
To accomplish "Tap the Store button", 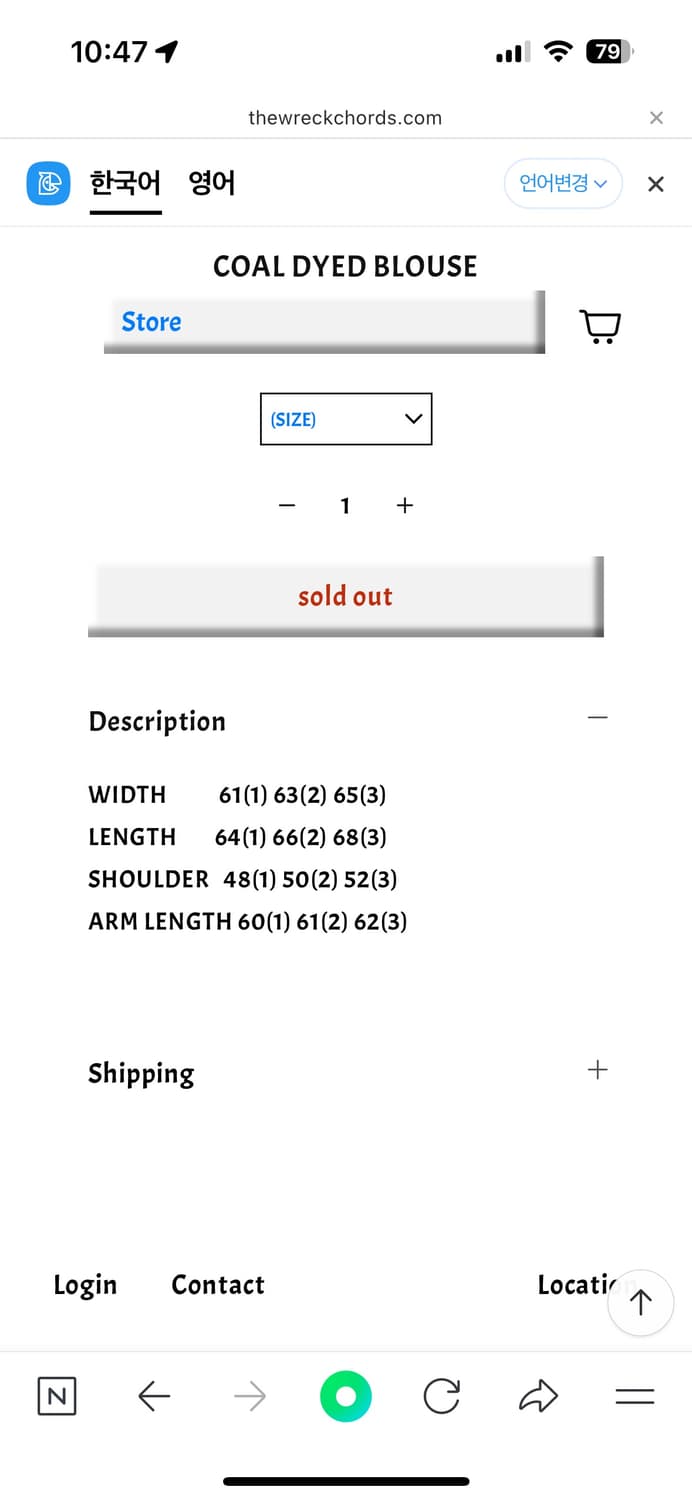I will (x=323, y=322).
